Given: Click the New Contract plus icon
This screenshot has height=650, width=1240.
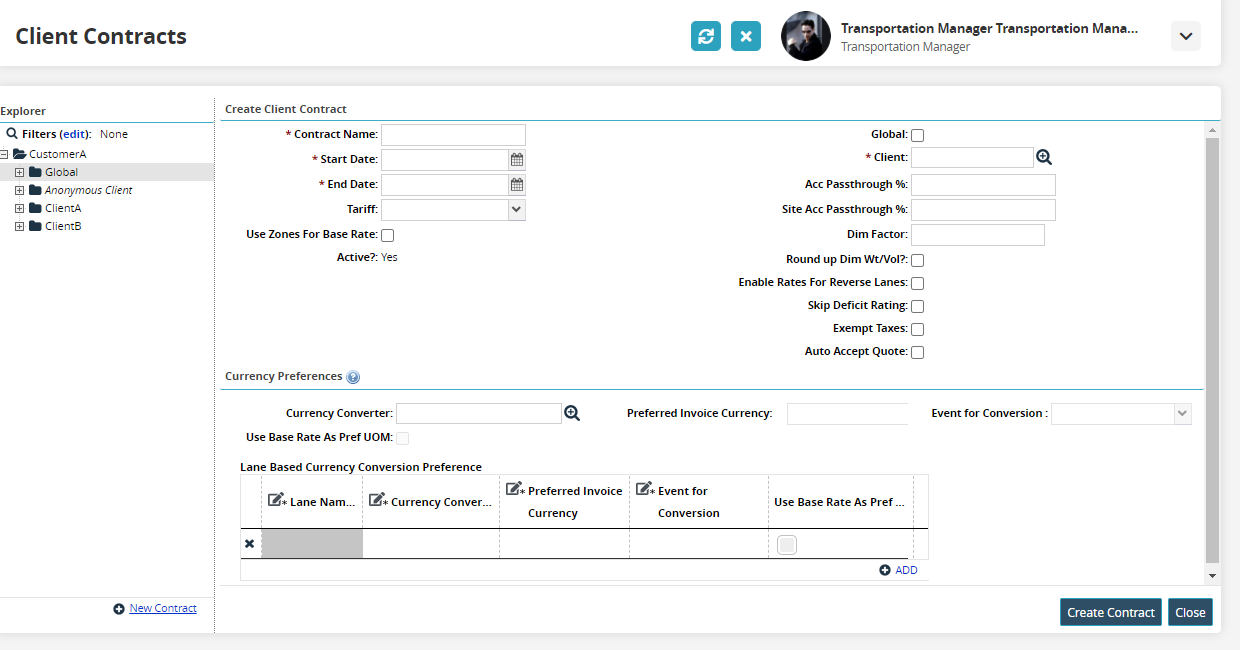Looking at the screenshot, I should (119, 608).
